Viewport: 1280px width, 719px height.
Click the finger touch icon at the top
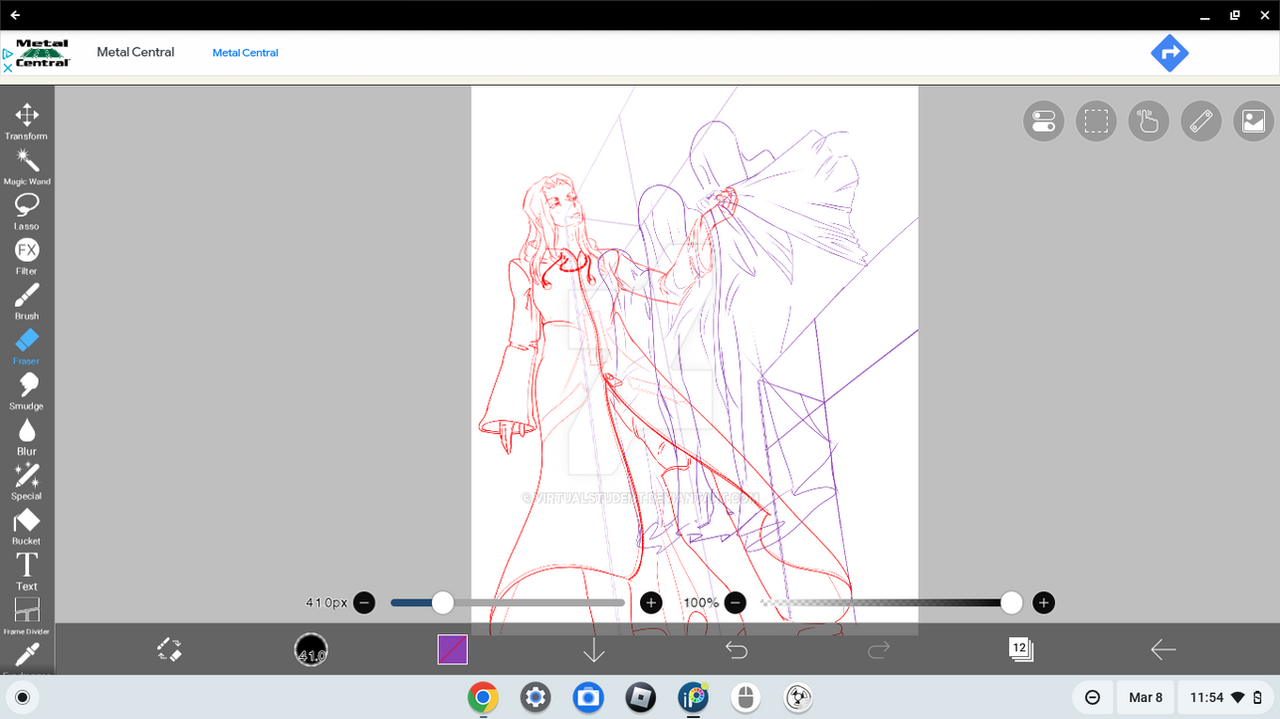[1149, 121]
